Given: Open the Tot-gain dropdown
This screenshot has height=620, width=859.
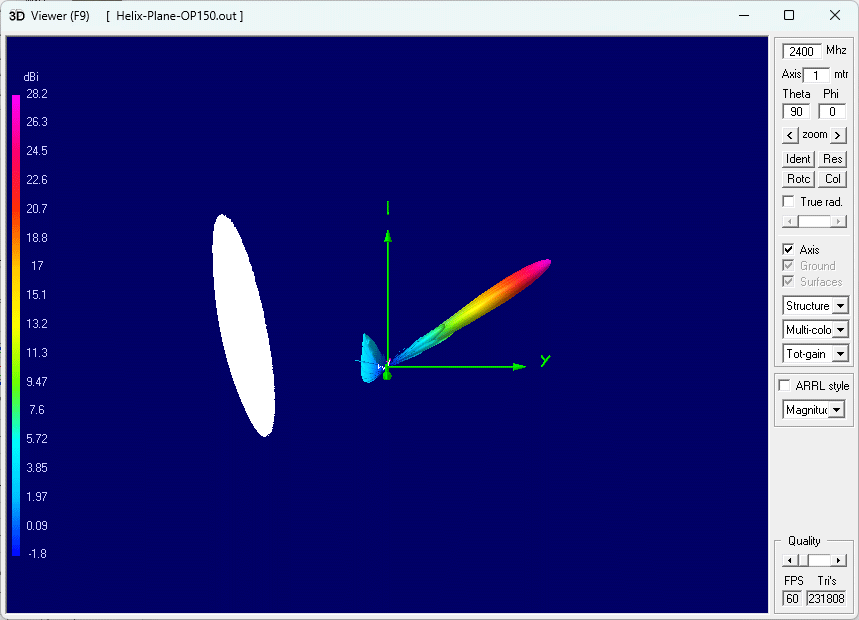Looking at the screenshot, I should pos(841,353).
